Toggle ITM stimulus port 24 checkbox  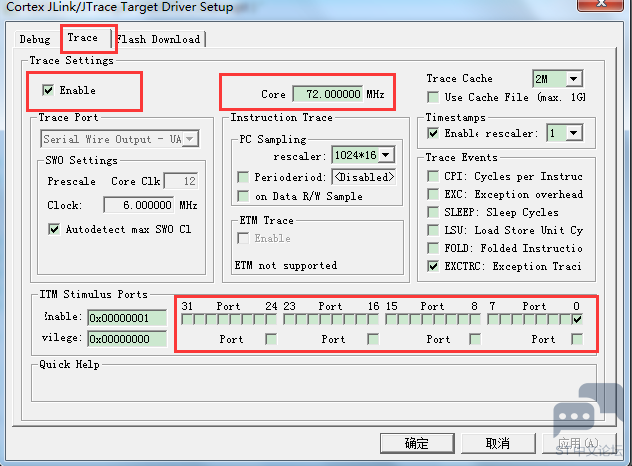point(271,320)
